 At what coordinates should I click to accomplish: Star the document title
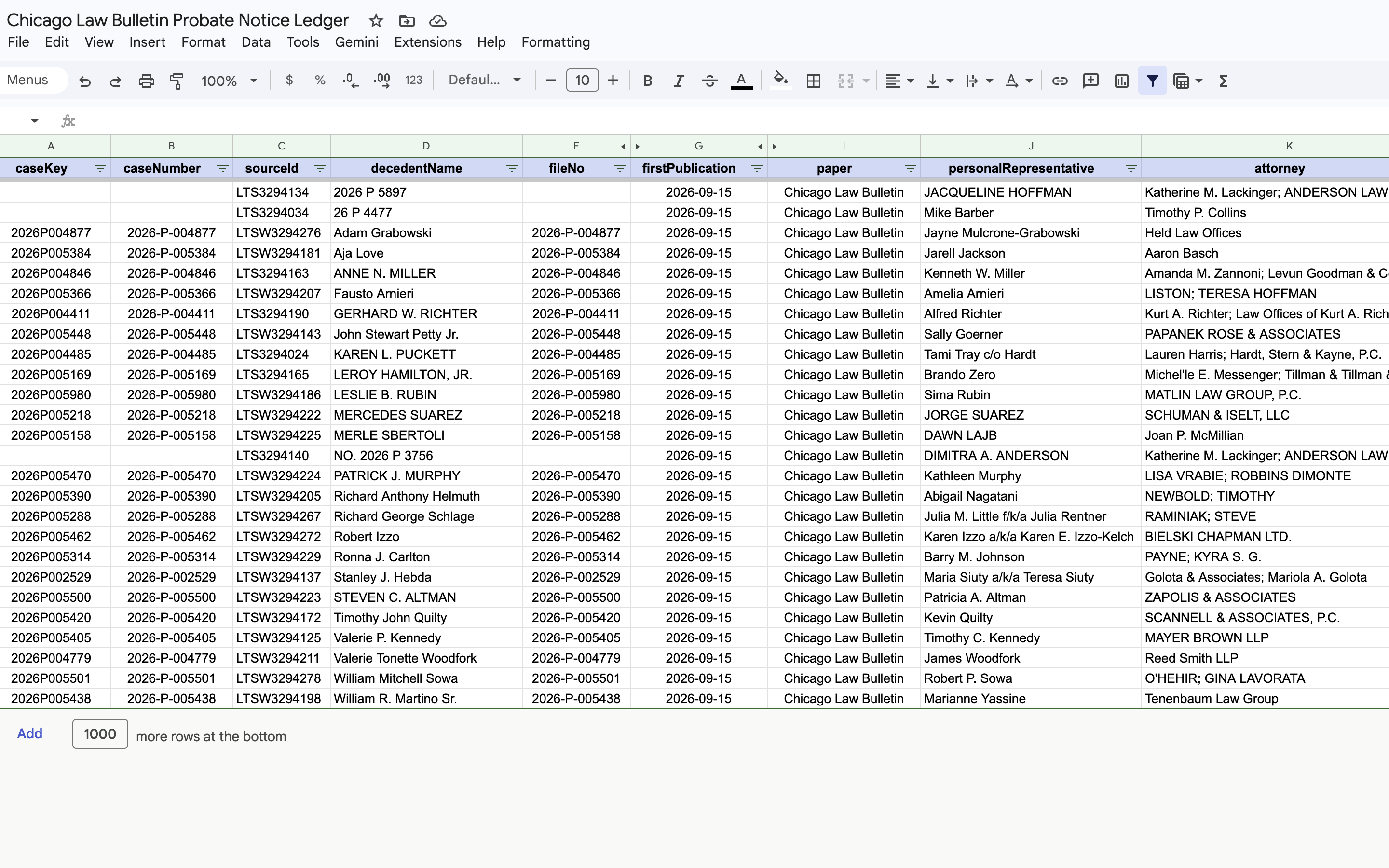coord(376,21)
